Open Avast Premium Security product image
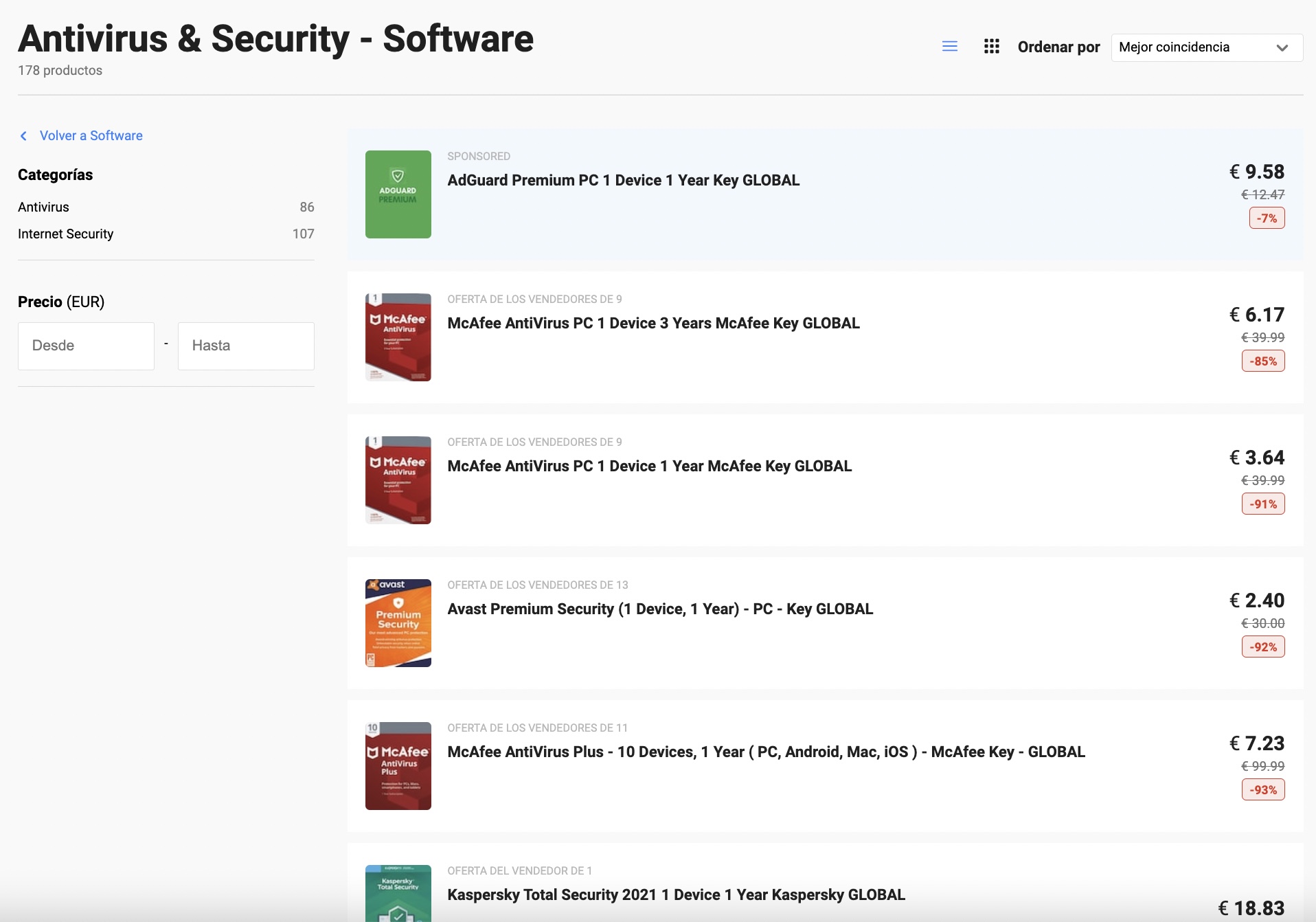Screen dimensions: 1316x922 click(398, 623)
